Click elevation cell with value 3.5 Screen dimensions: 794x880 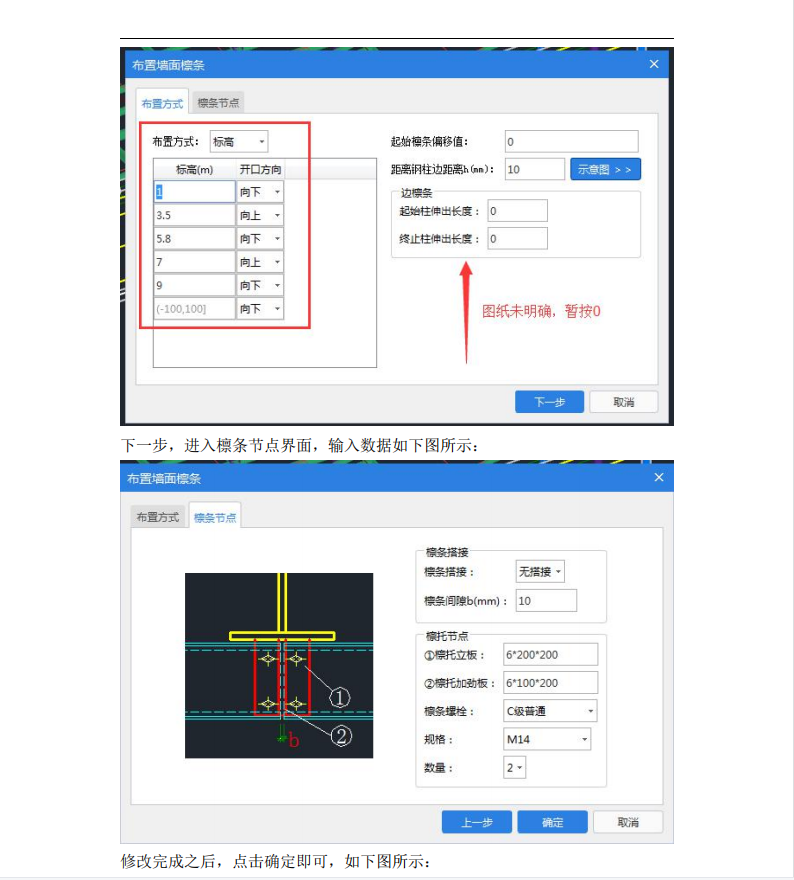click(194, 216)
